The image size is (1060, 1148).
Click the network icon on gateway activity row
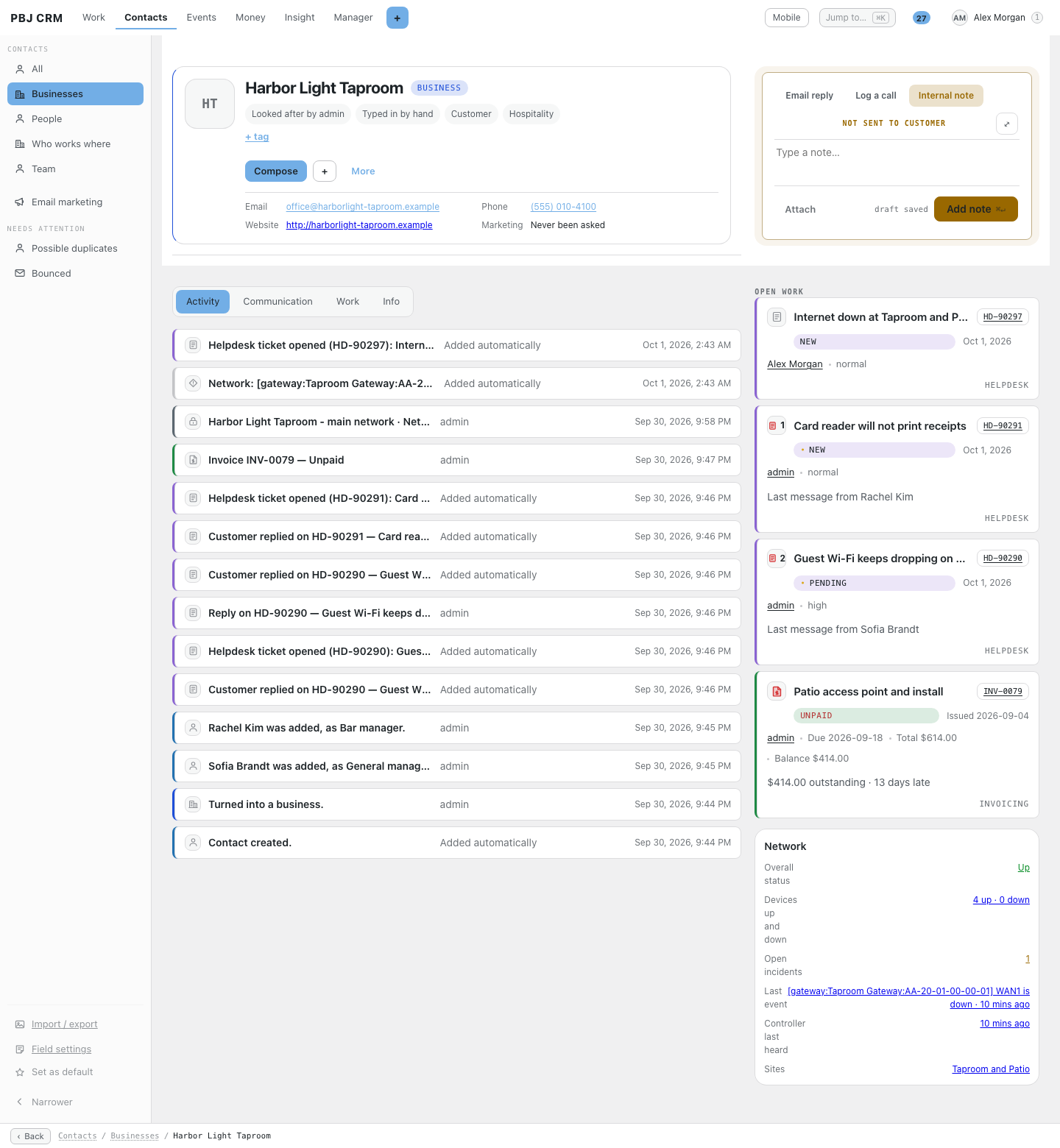(193, 383)
